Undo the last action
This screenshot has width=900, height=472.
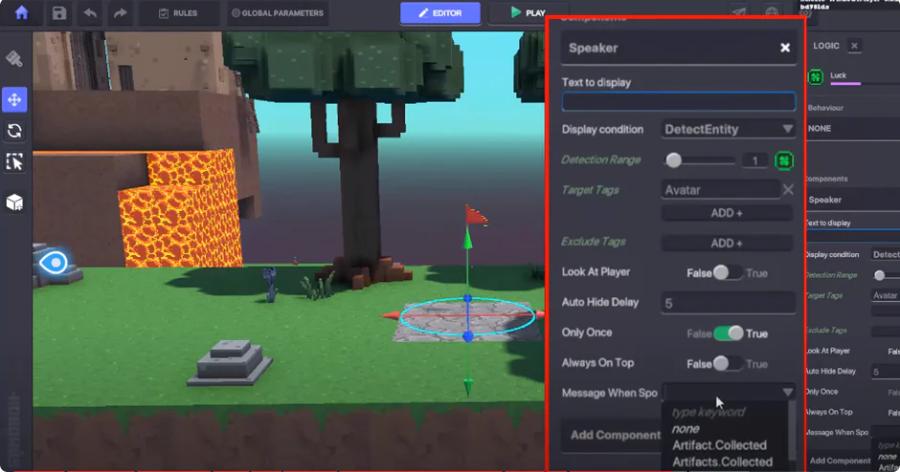(x=90, y=13)
